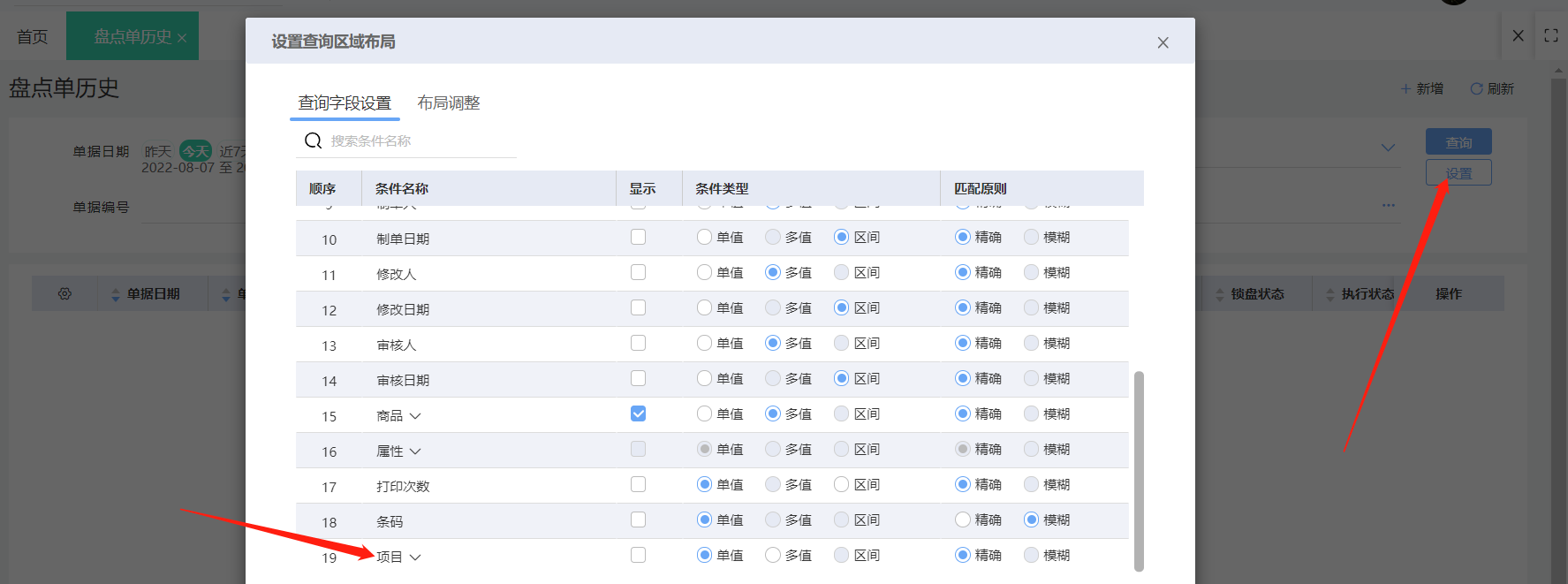Expand the 属性 condition row chevron
The height and width of the screenshot is (584, 1568).
(415, 451)
